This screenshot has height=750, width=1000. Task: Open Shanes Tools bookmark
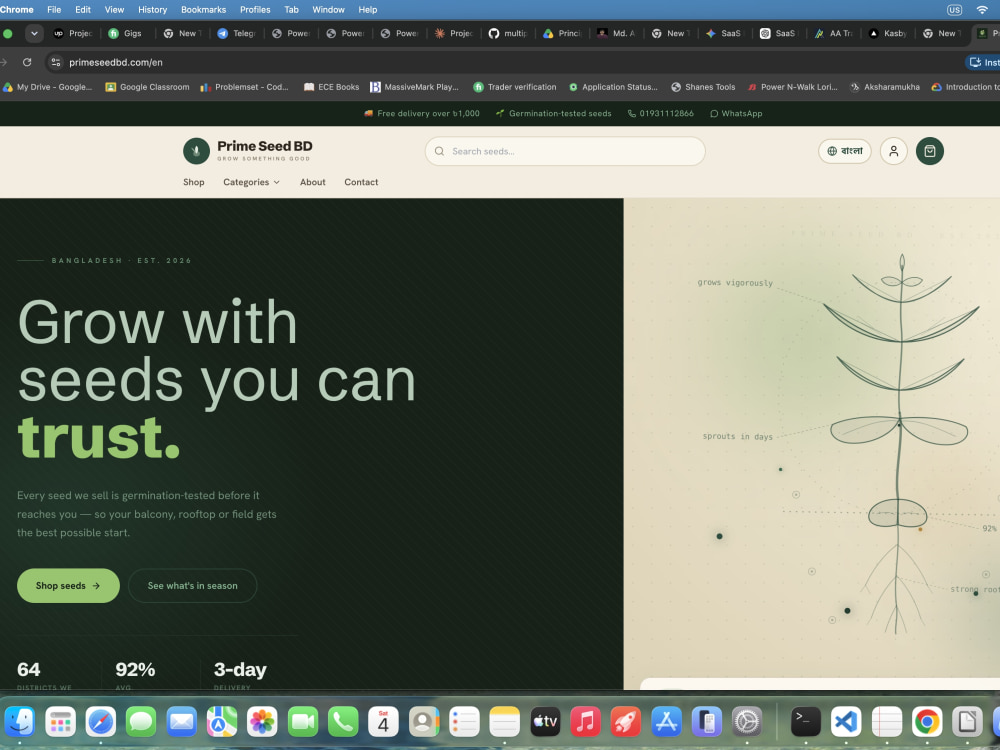tap(703, 87)
